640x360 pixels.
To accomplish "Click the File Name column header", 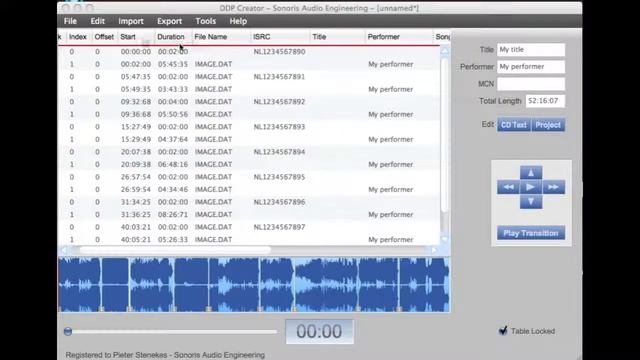I will [221, 37].
